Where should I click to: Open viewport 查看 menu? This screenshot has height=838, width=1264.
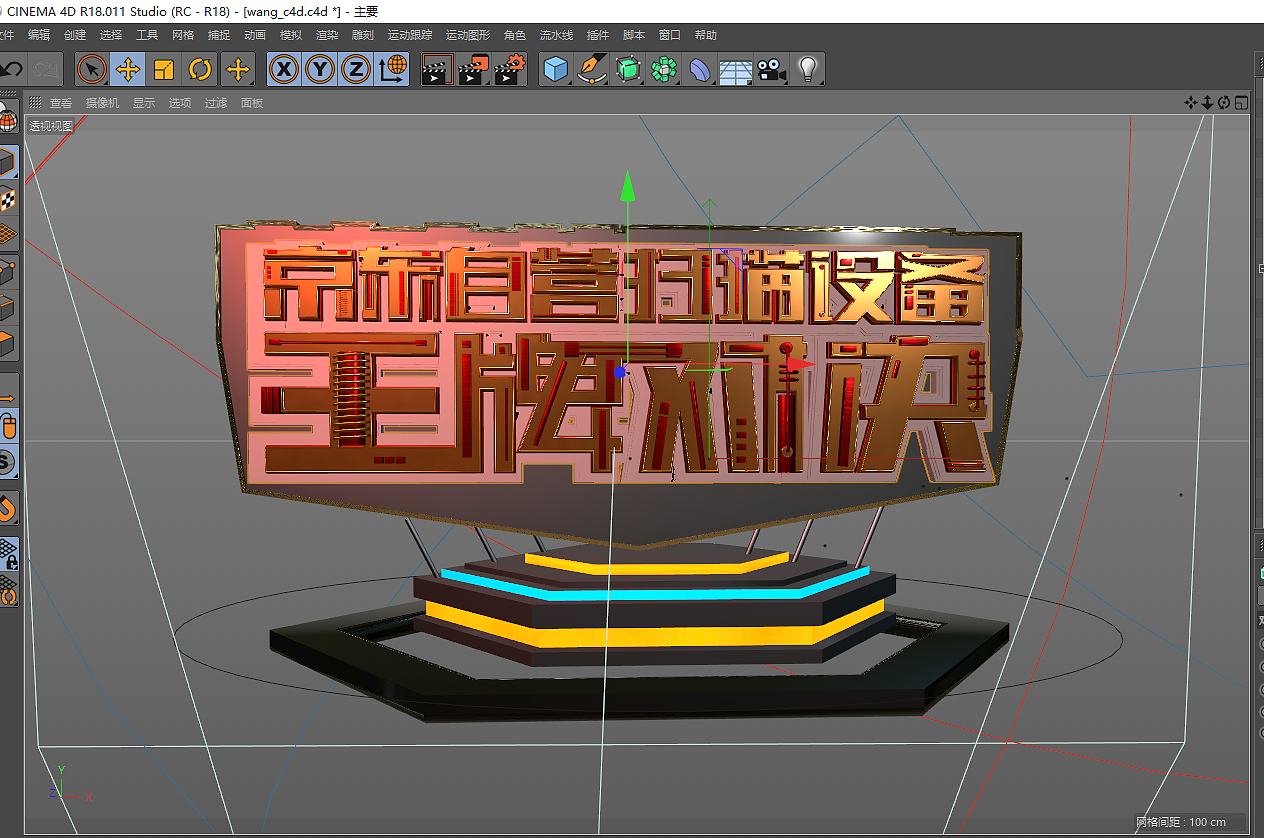coord(61,103)
